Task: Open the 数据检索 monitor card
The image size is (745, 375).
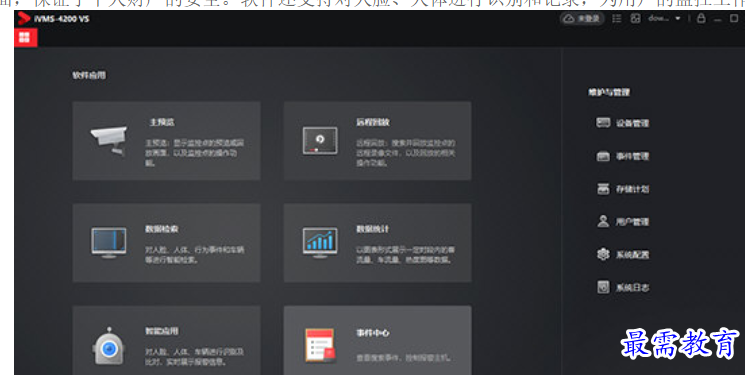Action: (166, 243)
